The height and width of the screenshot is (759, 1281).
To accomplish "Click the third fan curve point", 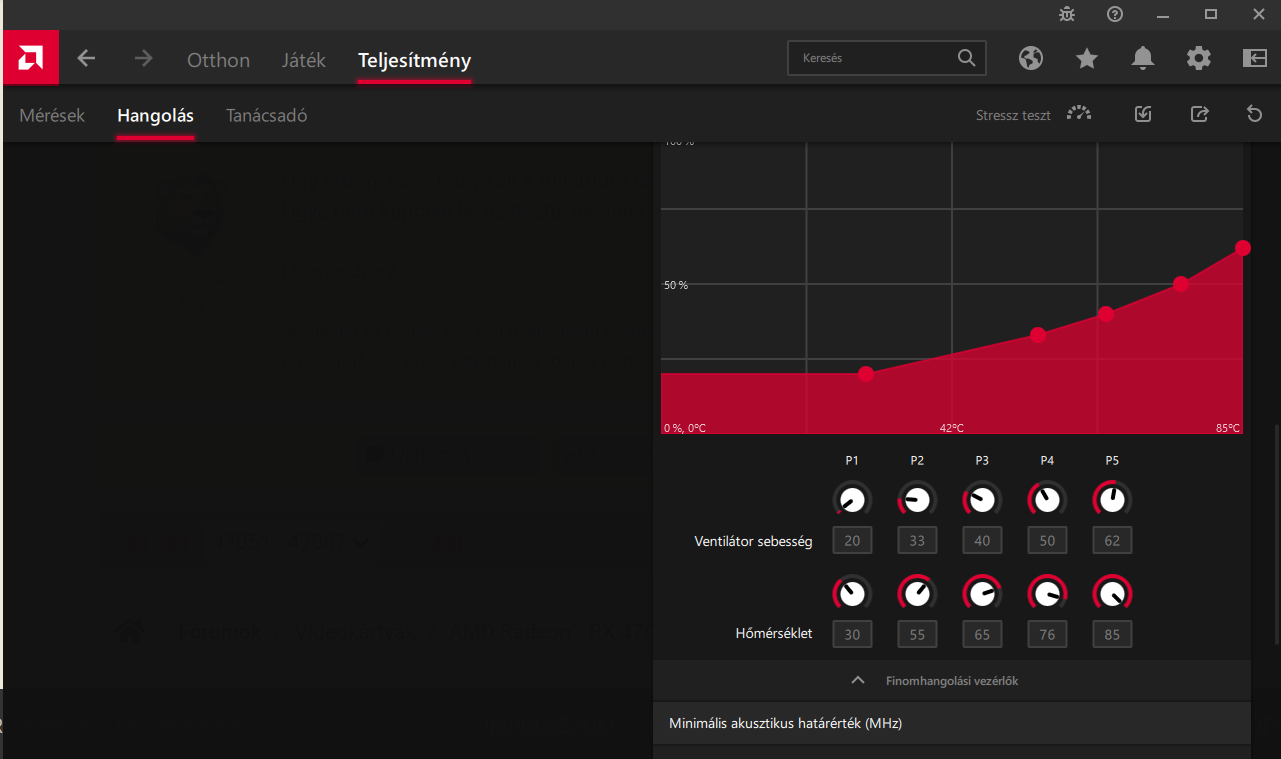I will point(1106,314).
